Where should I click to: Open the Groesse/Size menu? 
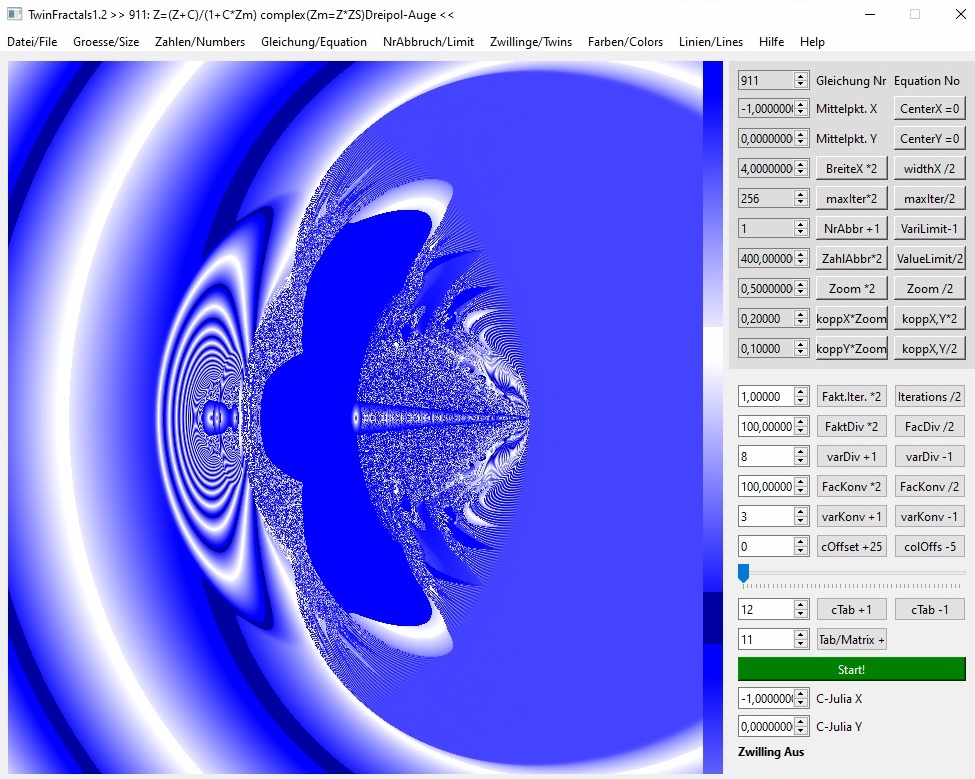pos(106,42)
